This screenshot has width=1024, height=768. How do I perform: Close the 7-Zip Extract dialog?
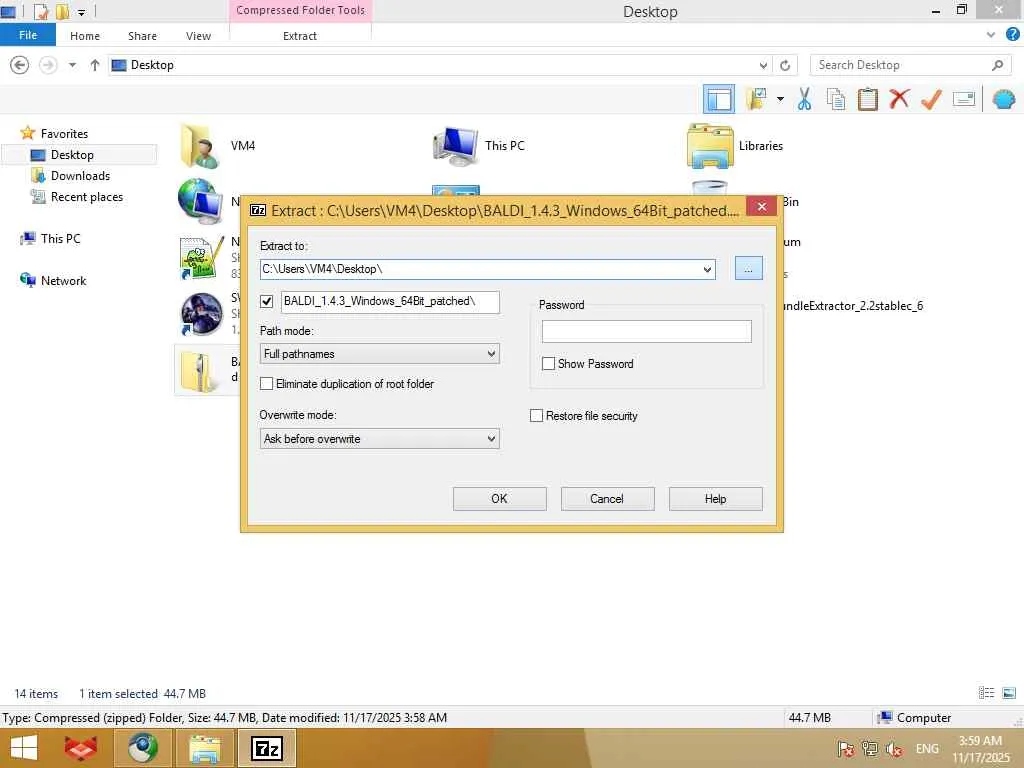(761, 206)
